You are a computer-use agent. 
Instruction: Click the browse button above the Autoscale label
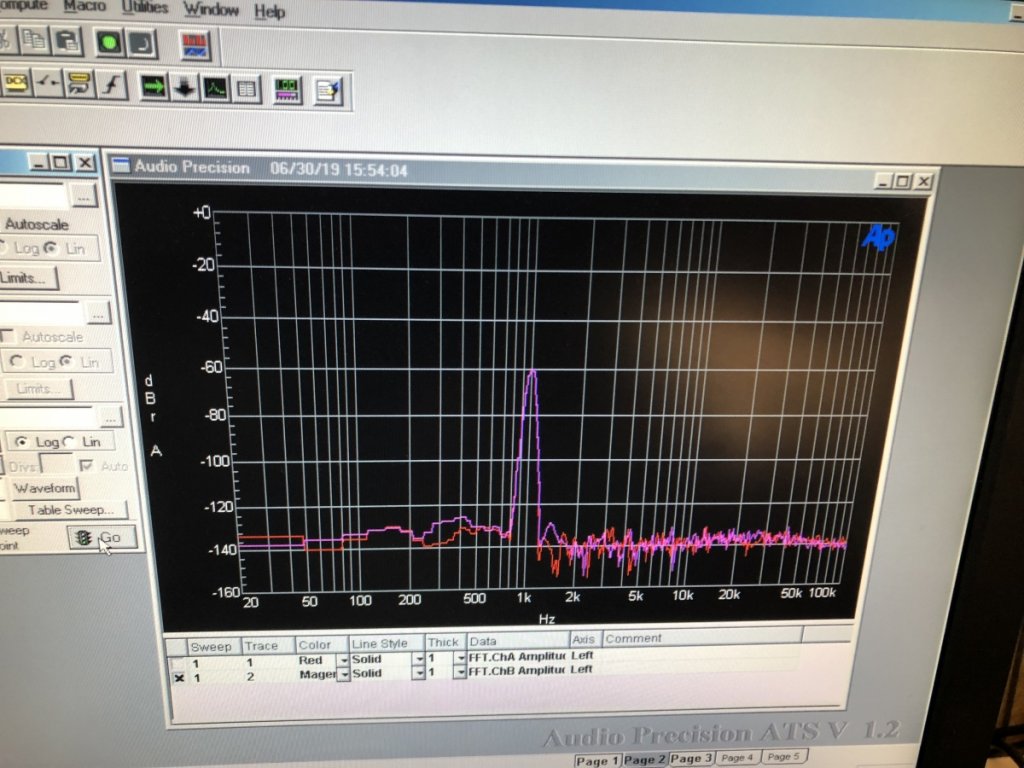tap(84, 196)
